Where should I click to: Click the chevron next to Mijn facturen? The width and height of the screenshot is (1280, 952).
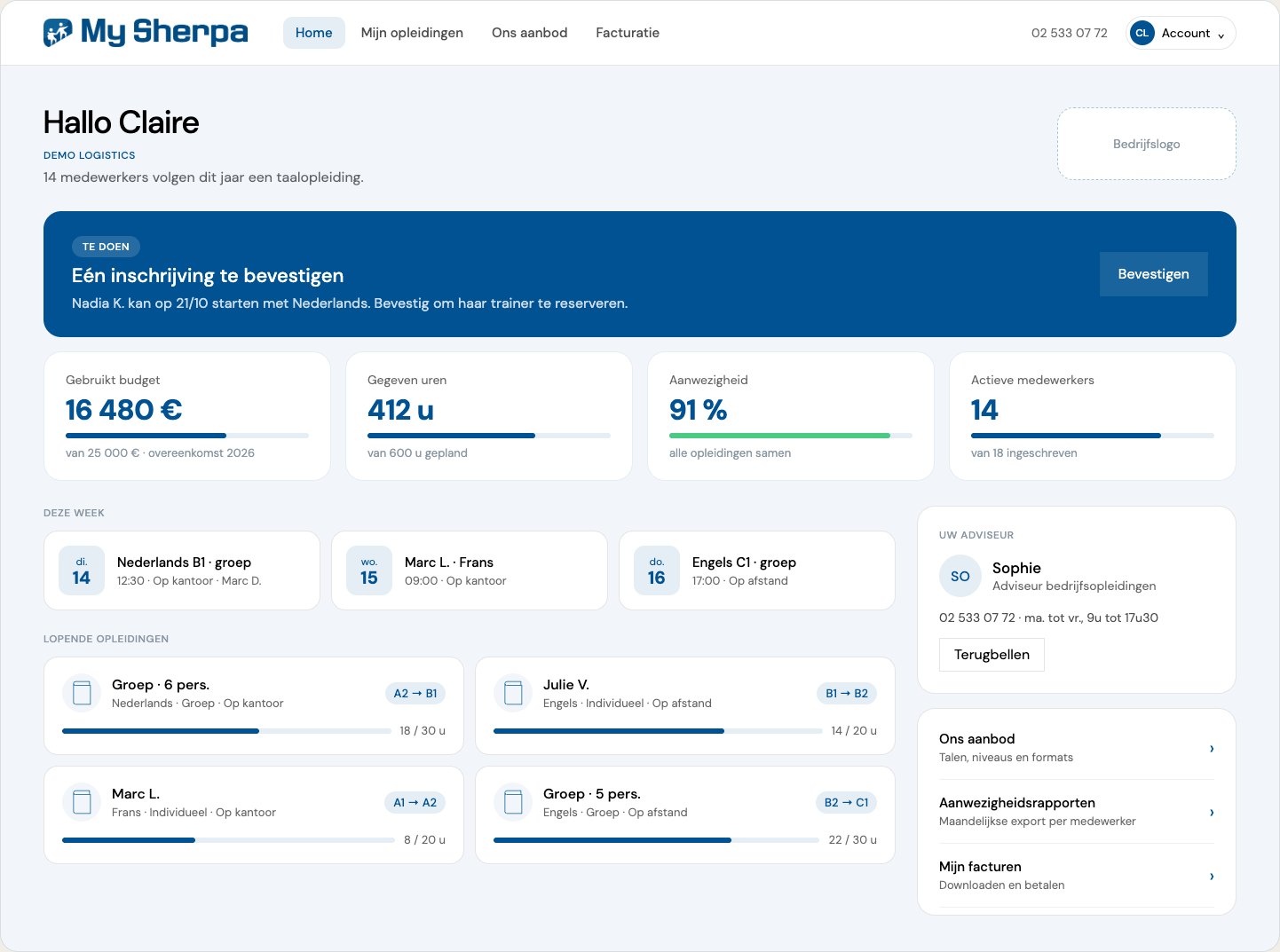pyautogui.click(x=1212, y=876)
